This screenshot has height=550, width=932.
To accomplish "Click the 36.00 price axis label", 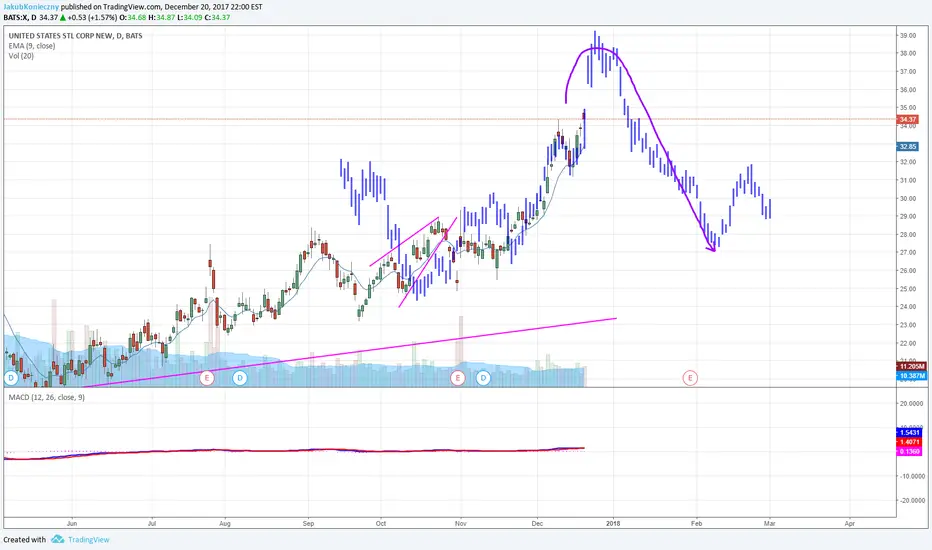I will click(x=908, y=90).
